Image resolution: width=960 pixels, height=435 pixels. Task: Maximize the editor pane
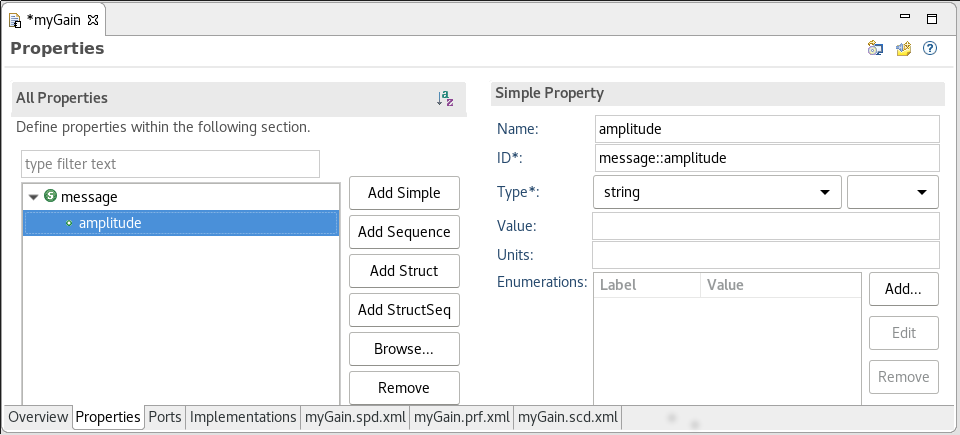point(931,18)
